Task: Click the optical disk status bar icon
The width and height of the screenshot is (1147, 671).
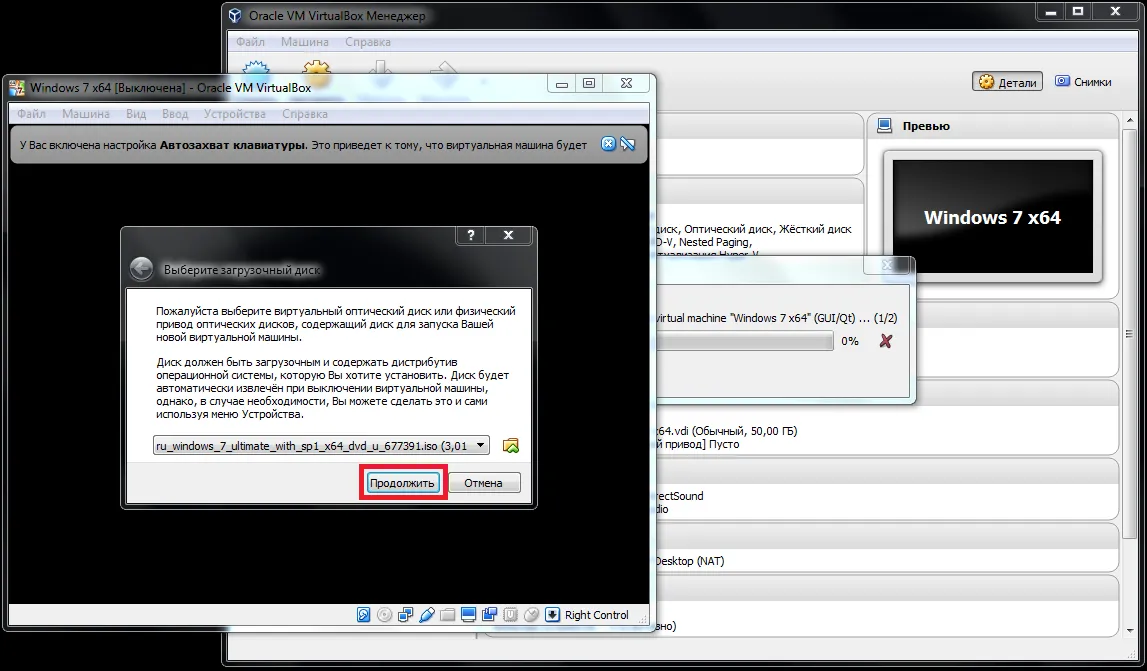Action: (385, 615)
